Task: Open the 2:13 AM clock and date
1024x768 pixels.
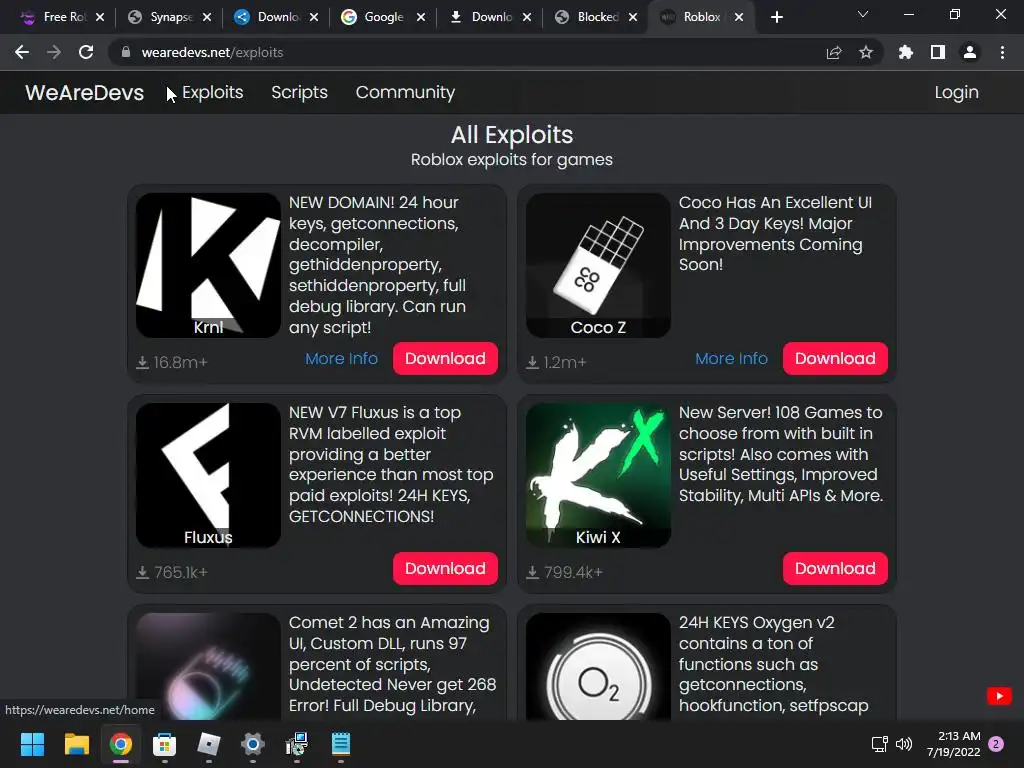Action: pos(953,744)
